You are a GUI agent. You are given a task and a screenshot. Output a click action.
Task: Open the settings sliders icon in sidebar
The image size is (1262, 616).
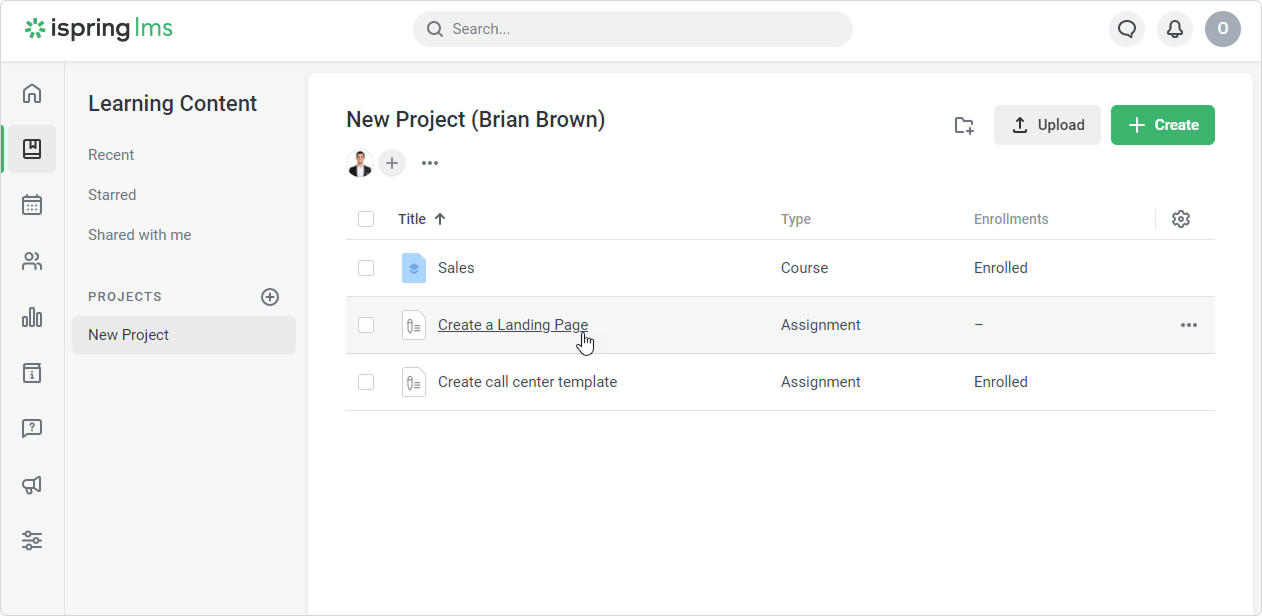pyautogui.click(x=32, y=540)
